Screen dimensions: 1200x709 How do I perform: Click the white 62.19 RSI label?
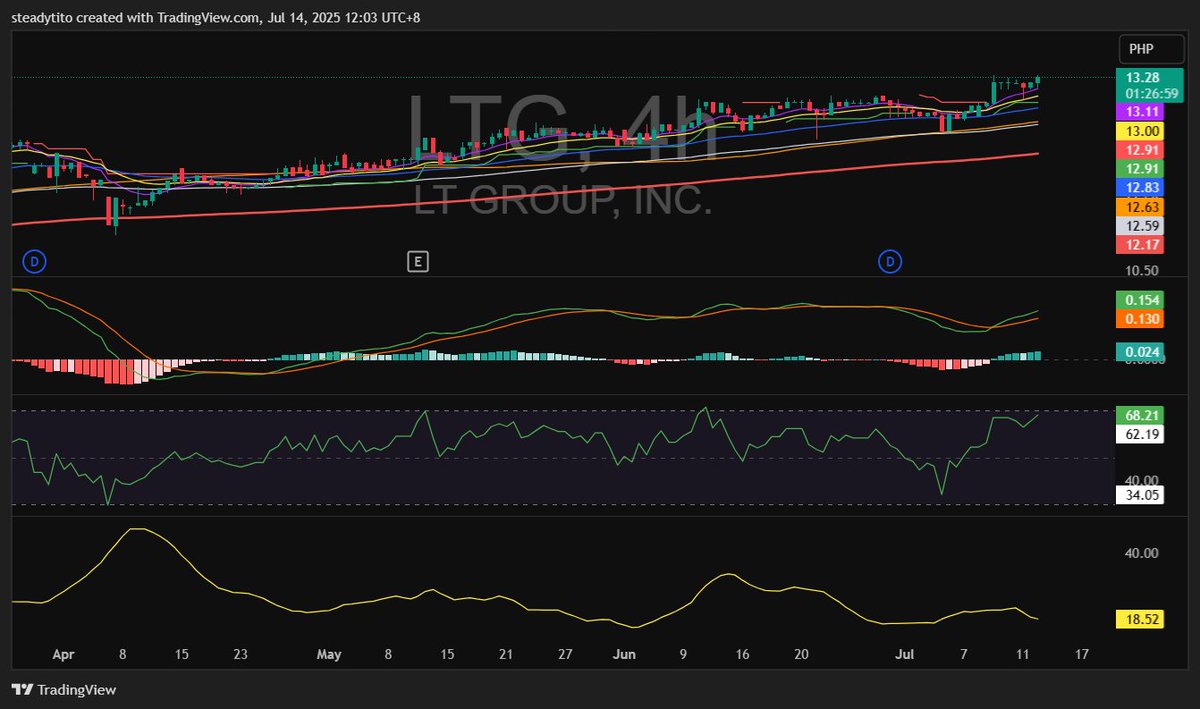1141,434
